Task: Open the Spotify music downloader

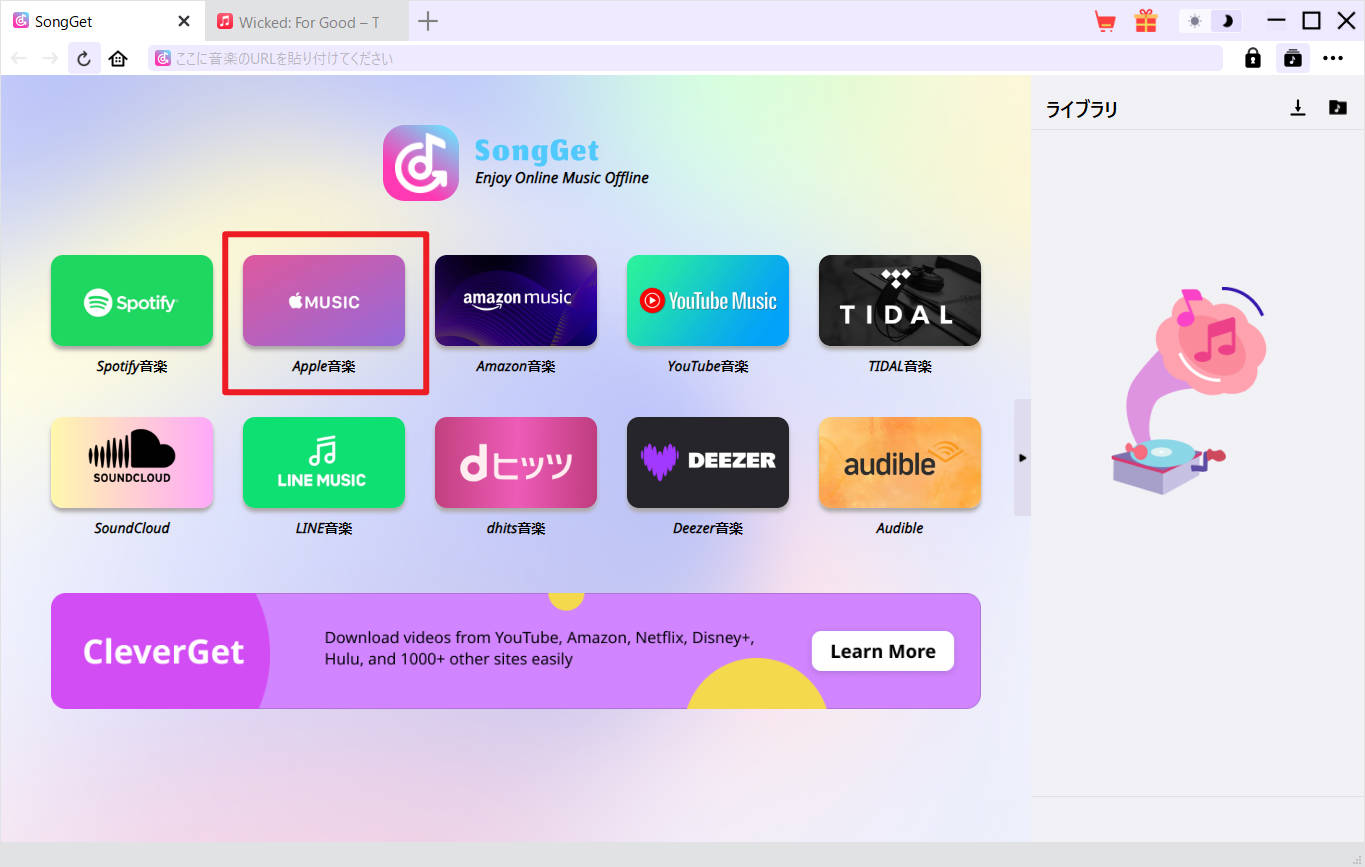Action: 131,300
